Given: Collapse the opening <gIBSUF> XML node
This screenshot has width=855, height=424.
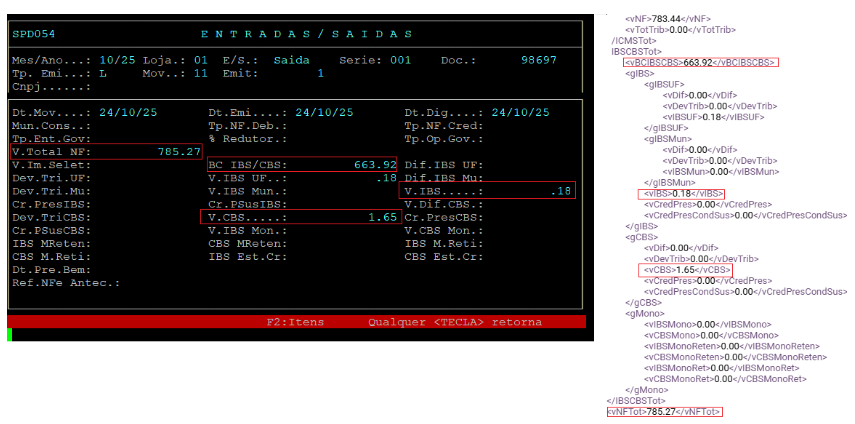Looking at the screenshot, I should point(665,85).
